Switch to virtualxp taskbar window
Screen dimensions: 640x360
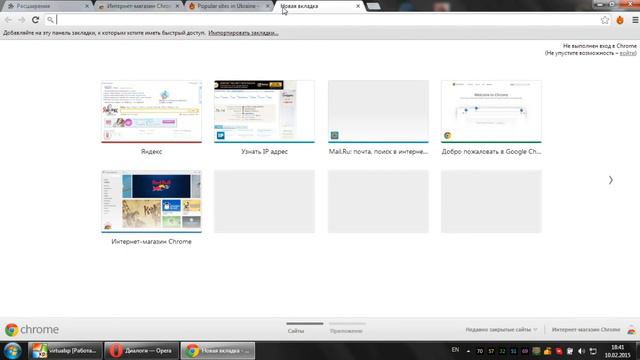click(x=65, y=351)
